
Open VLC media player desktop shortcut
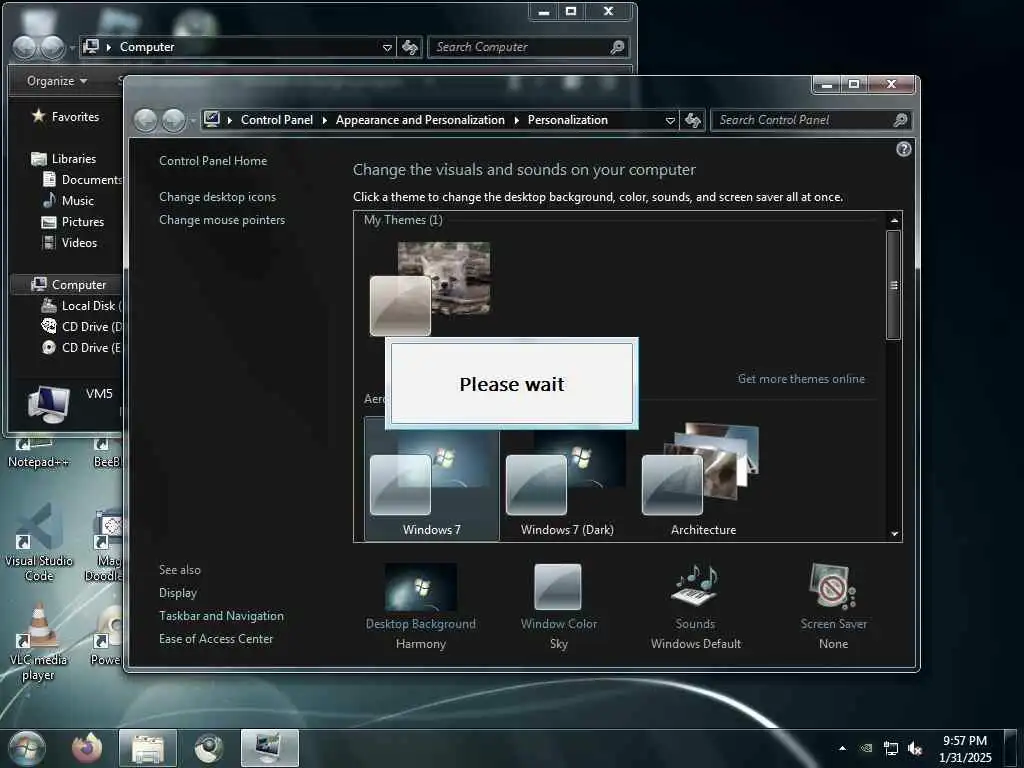point(39,641)
